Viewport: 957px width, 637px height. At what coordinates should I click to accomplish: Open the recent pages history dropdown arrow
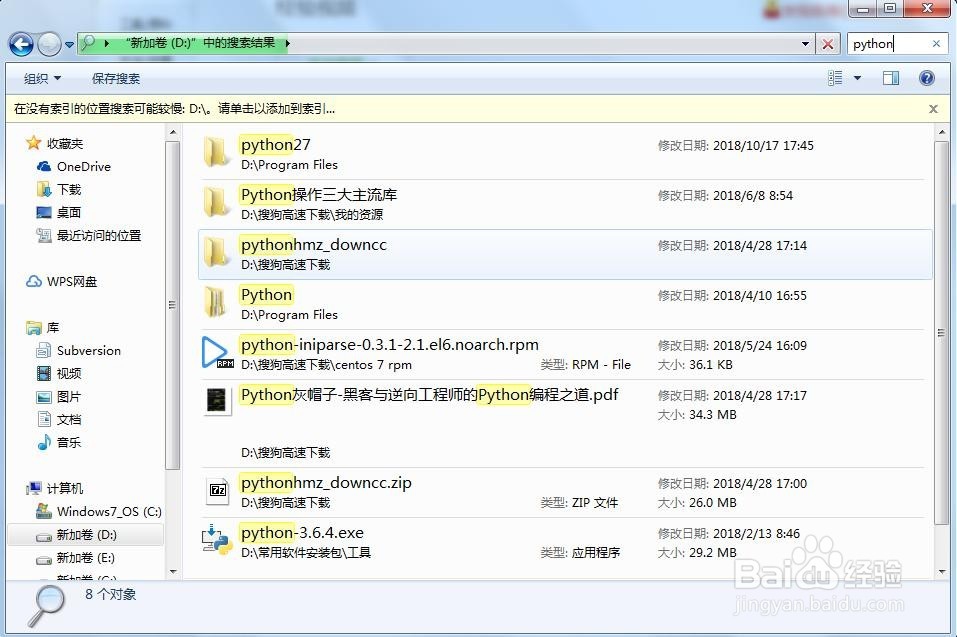coord(69,45)
